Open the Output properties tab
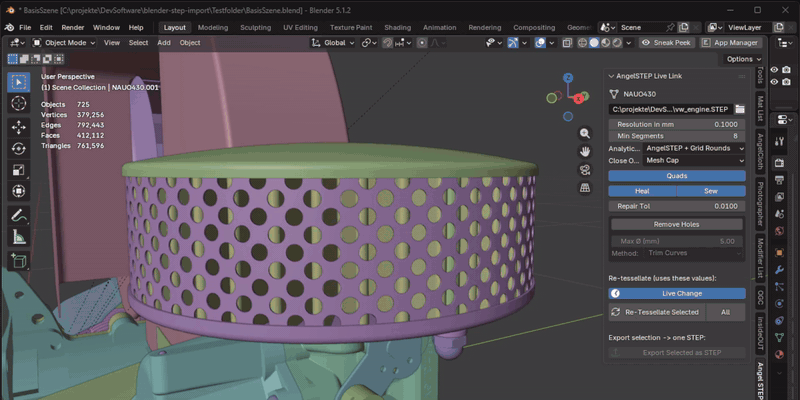 pos(779,180)
